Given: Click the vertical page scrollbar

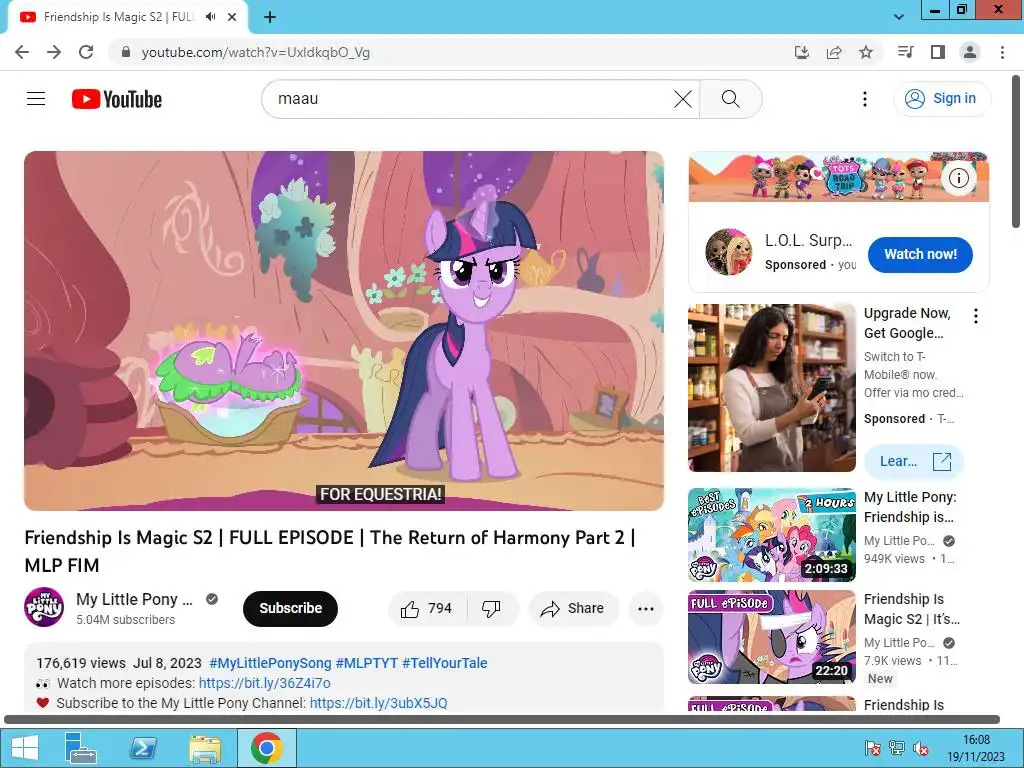Looking at the screenshot, I should (1016, 152).
